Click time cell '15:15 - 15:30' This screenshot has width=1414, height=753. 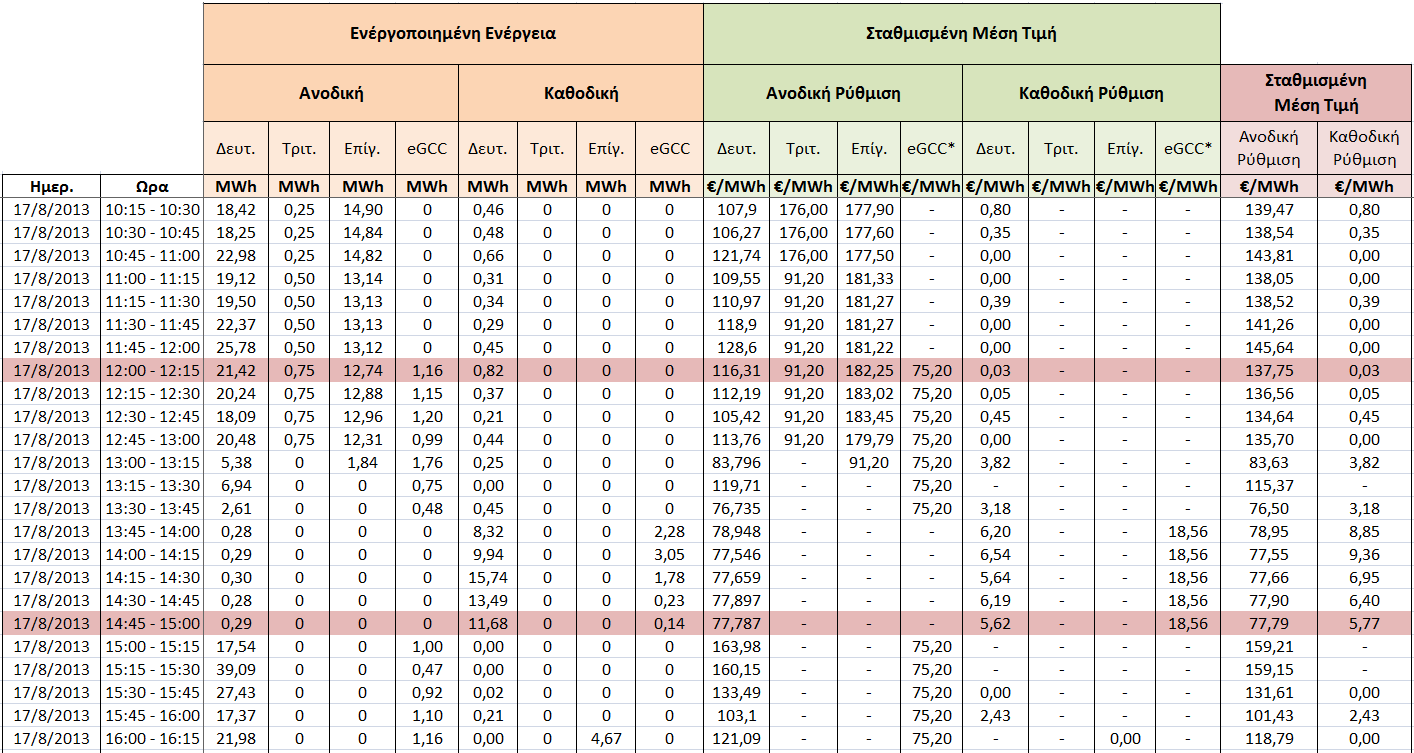pos(153,670)
